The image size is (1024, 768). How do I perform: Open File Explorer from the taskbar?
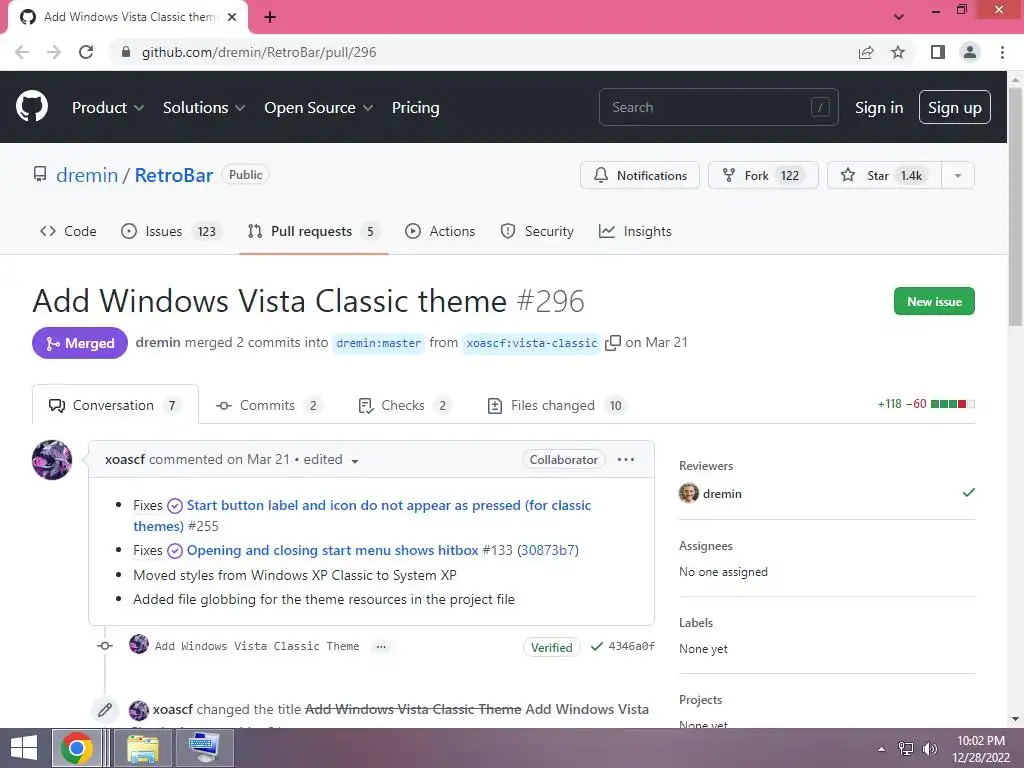click(142, 748)
